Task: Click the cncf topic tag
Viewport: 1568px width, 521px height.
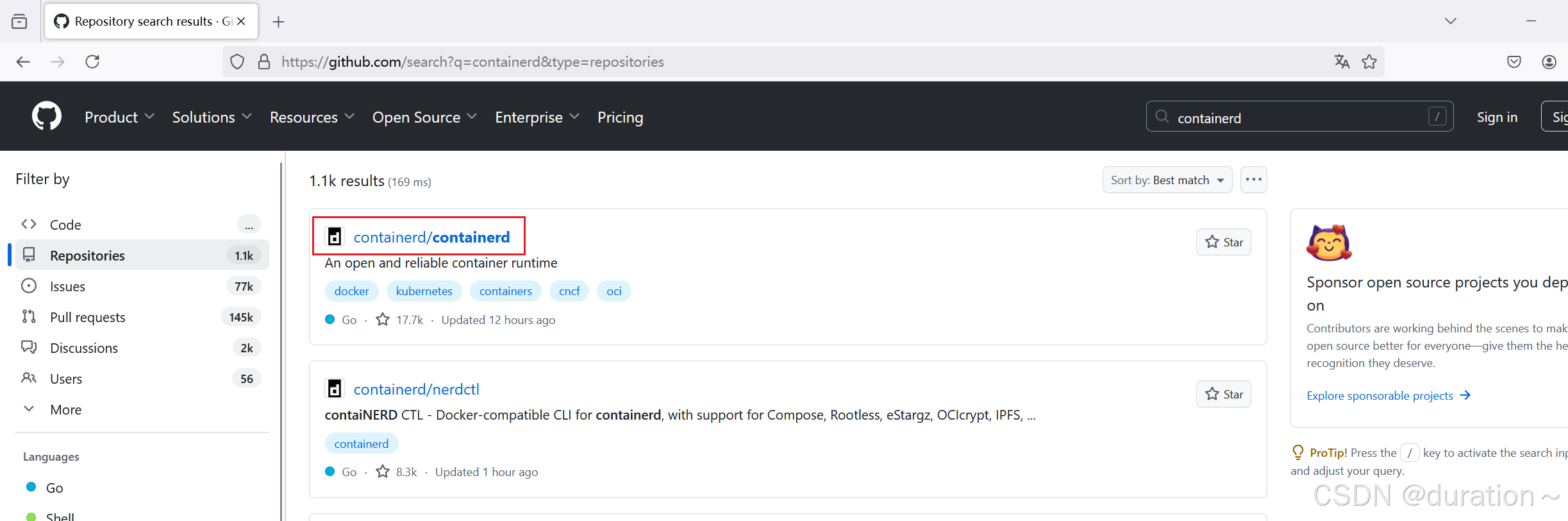Action: (569, 291)
